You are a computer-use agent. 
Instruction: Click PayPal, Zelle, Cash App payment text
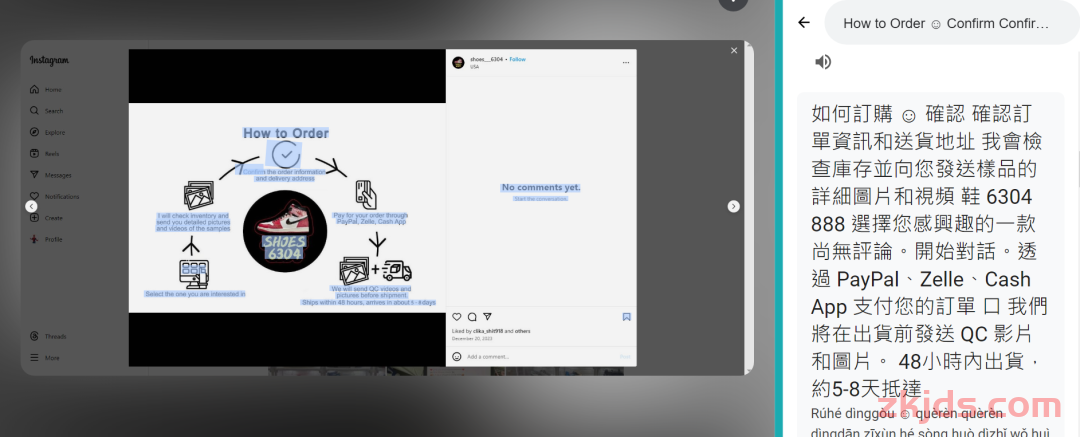pyautogui.click(x=371, y=222)
